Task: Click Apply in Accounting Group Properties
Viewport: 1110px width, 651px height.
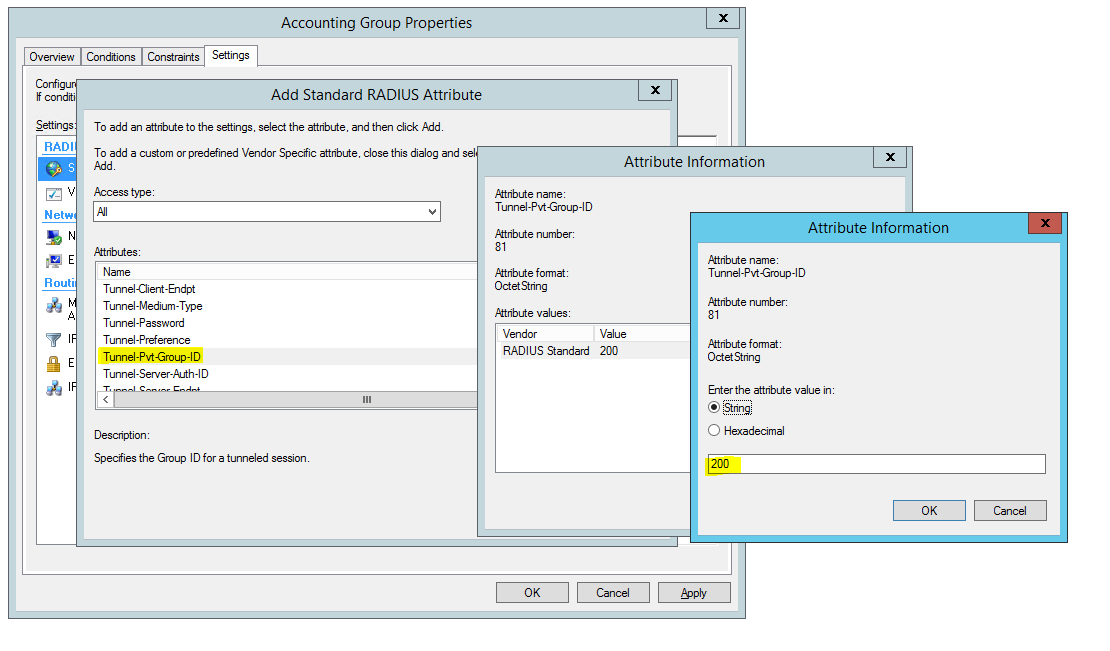Action: tap(694, 592)
